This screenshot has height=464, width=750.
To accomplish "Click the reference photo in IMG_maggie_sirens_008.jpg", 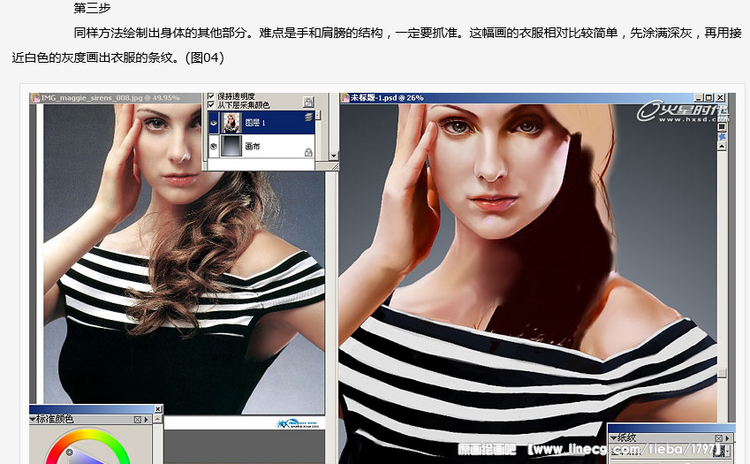I will click(x=184, y=258).
